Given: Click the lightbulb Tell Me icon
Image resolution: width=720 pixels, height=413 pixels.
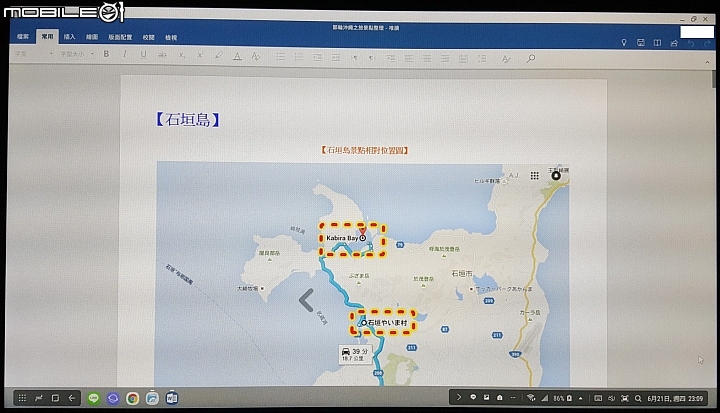Looking at the screenshot, I should point(624,42).
